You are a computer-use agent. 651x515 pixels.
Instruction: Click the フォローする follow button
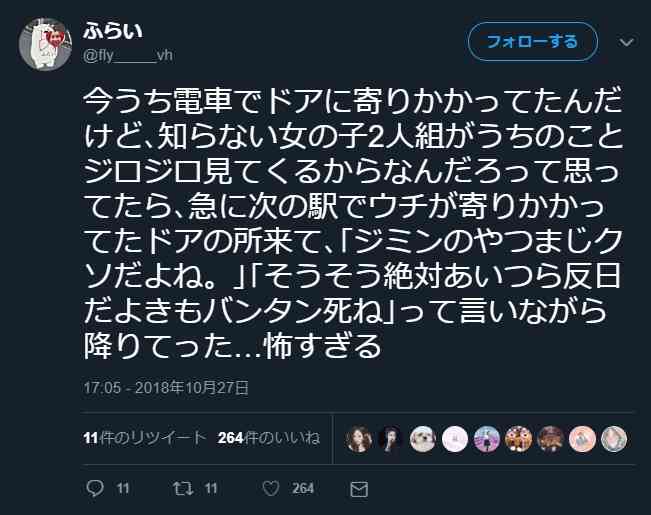click(533, 42)
